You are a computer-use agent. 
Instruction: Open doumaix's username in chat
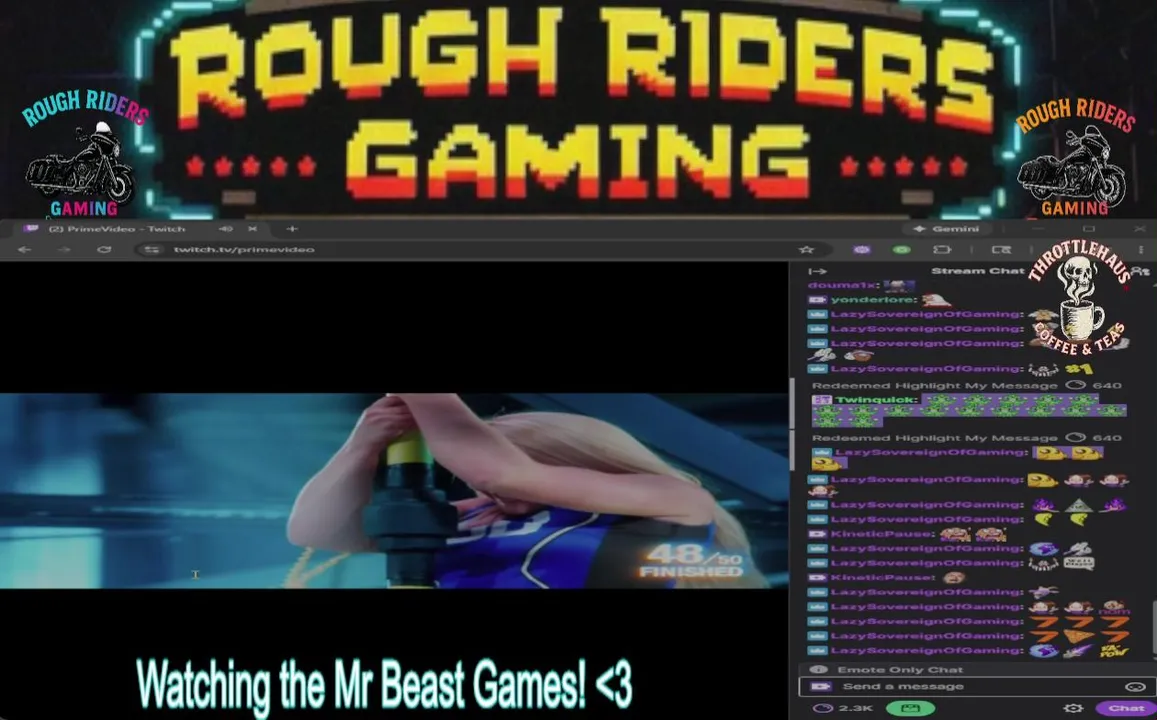(x=843, y=285)
